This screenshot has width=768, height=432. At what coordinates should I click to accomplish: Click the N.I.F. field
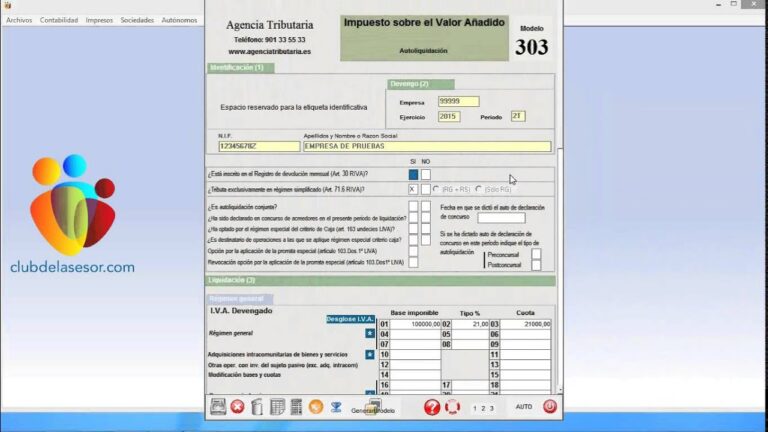click(259, 146)
